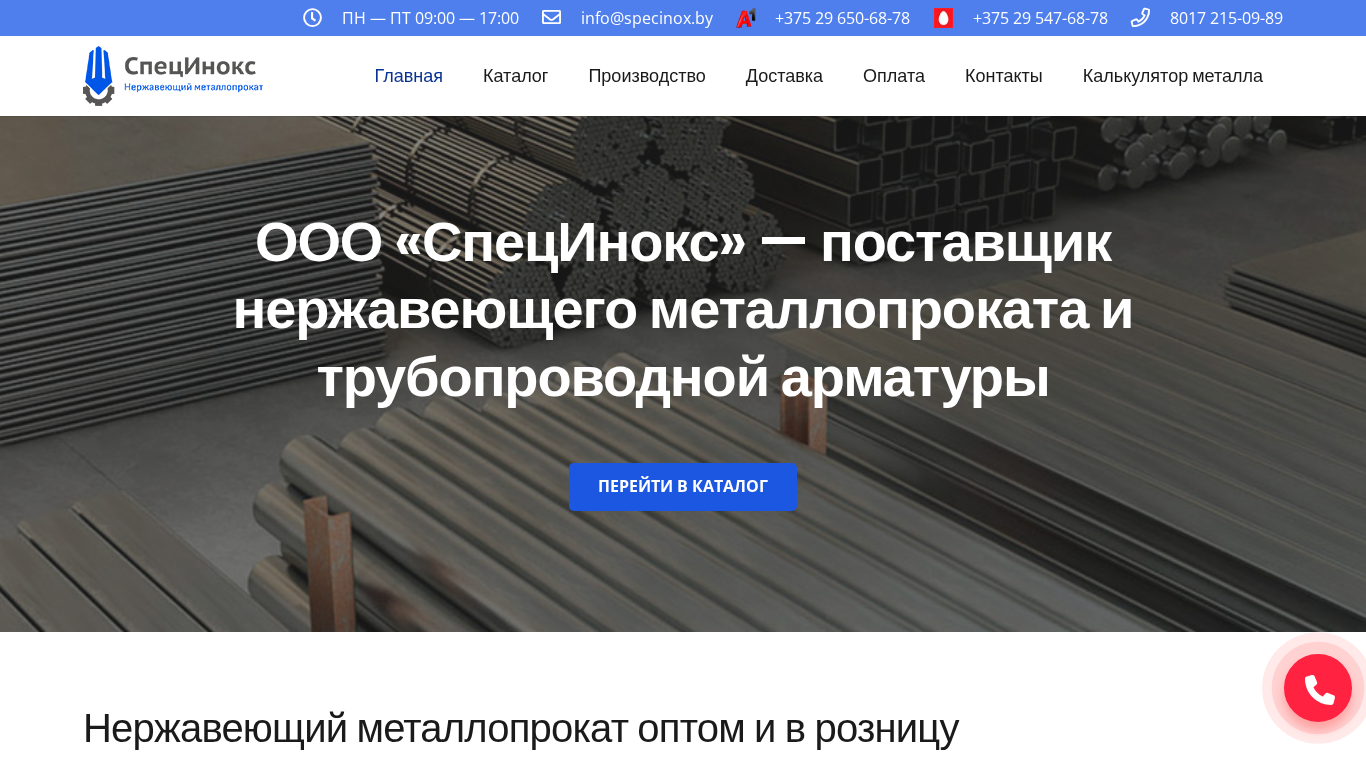Screen dimensions: 1366x768
Task: Call the number +375 29 547-68-78
Action: 1040,18
